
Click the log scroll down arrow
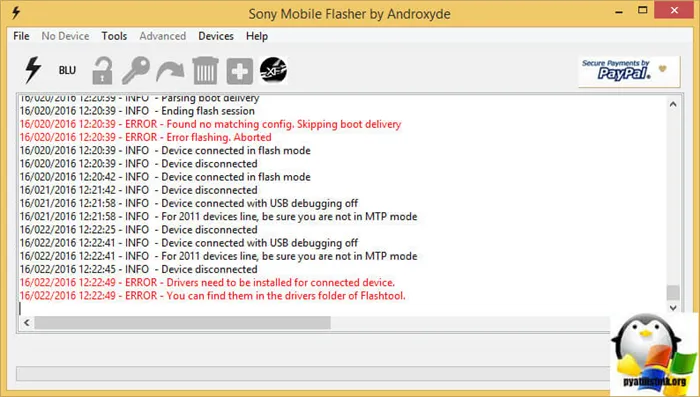673,308
